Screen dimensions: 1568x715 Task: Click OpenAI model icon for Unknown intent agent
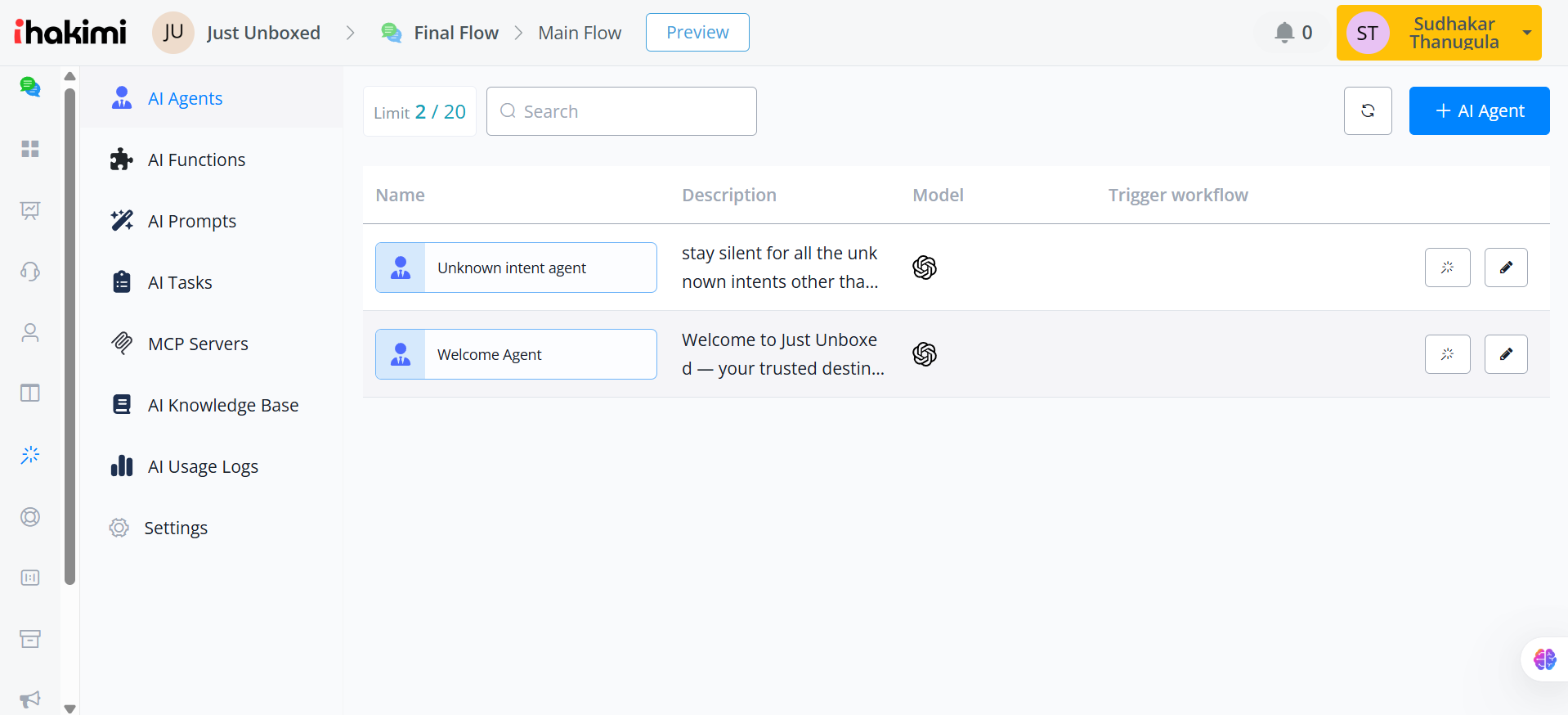925,268
